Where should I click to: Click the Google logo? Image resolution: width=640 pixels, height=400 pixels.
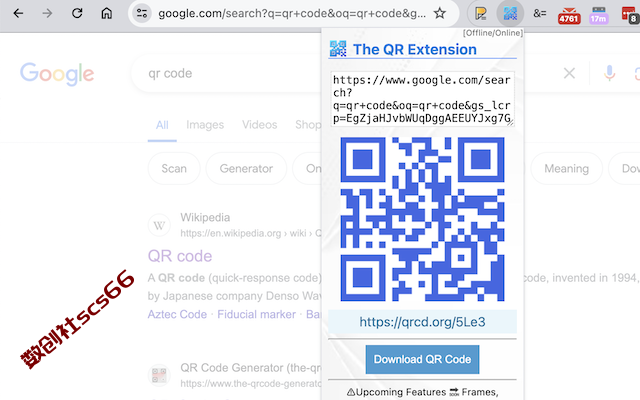(57, 74)
